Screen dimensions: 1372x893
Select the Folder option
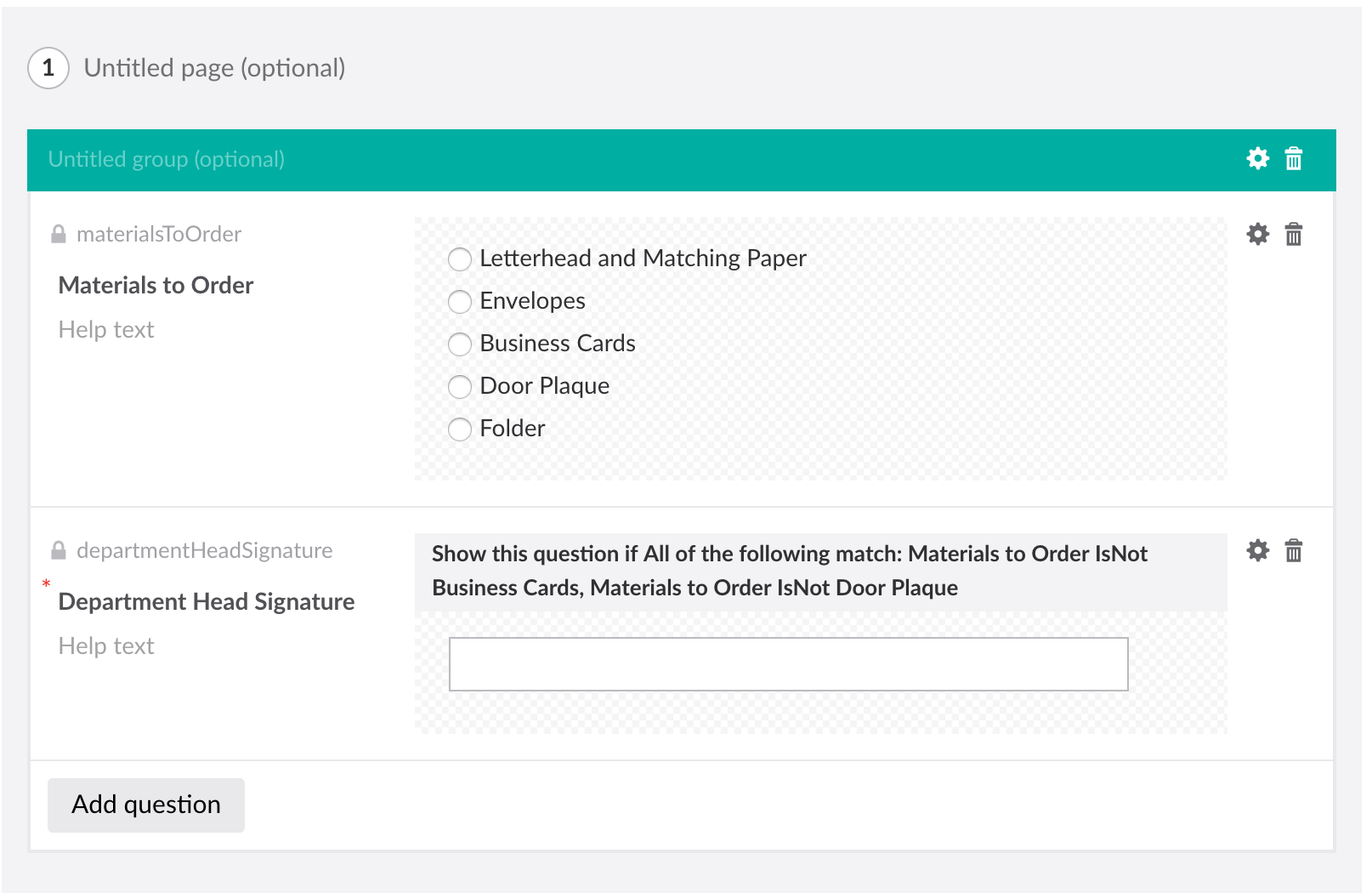(460, 429)
